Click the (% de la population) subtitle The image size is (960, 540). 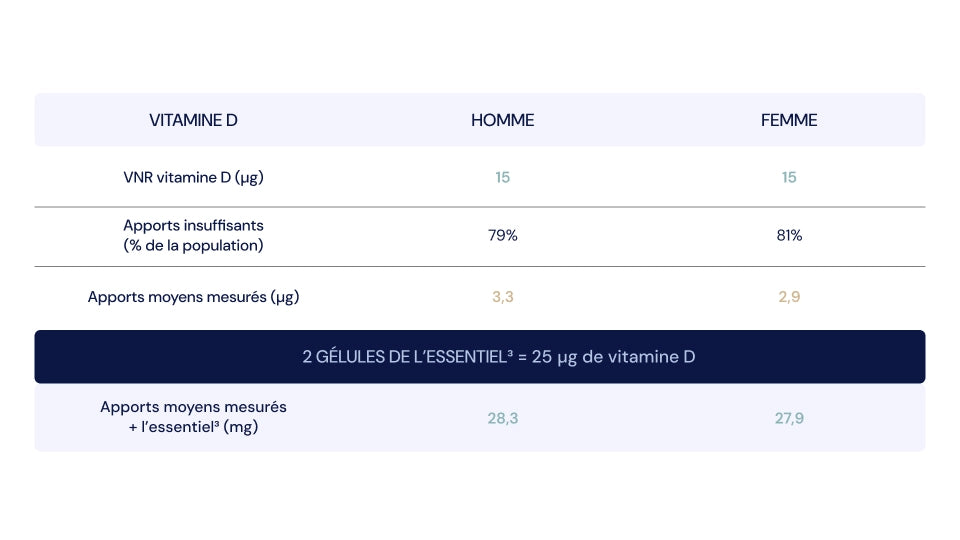pos(193,246)
